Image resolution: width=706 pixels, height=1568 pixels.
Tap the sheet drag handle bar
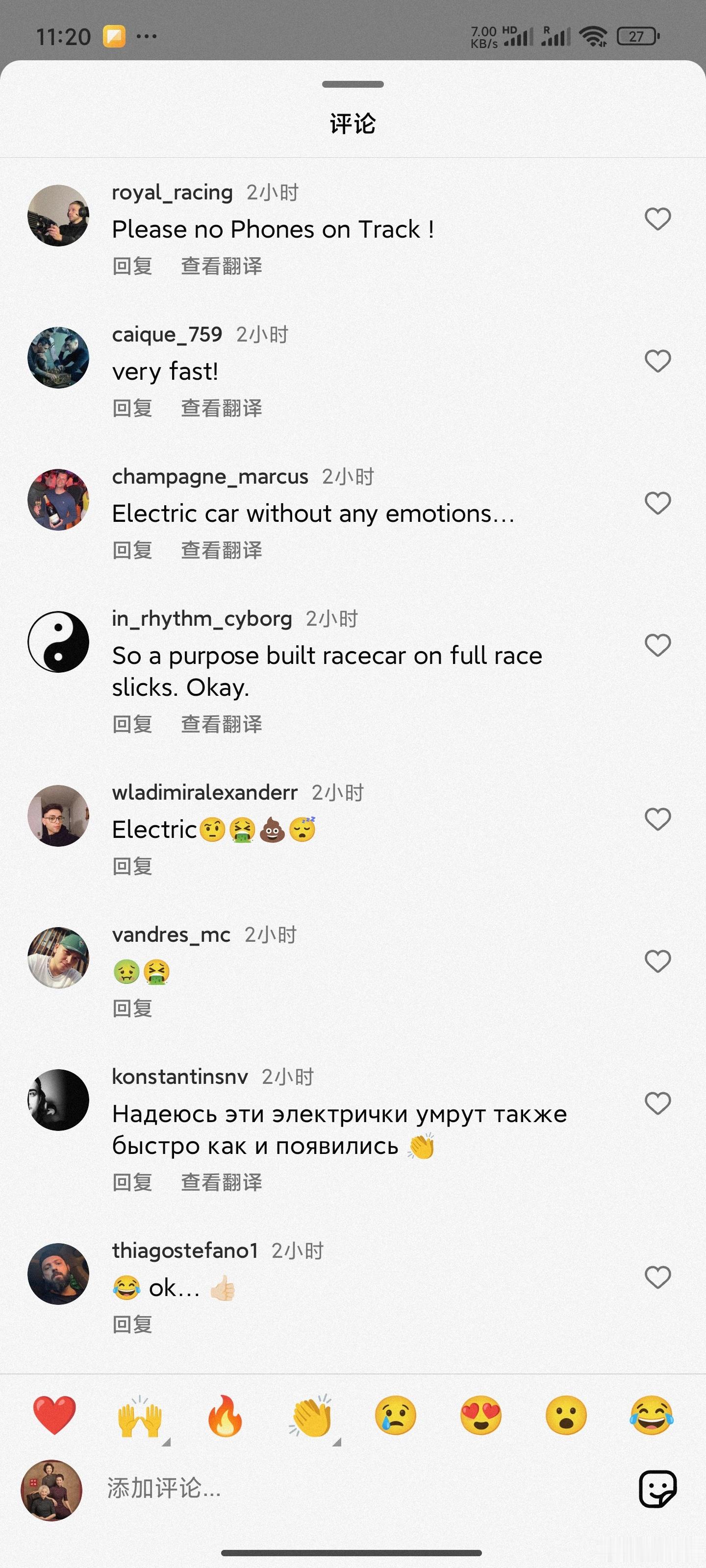[x=353, y=84]
